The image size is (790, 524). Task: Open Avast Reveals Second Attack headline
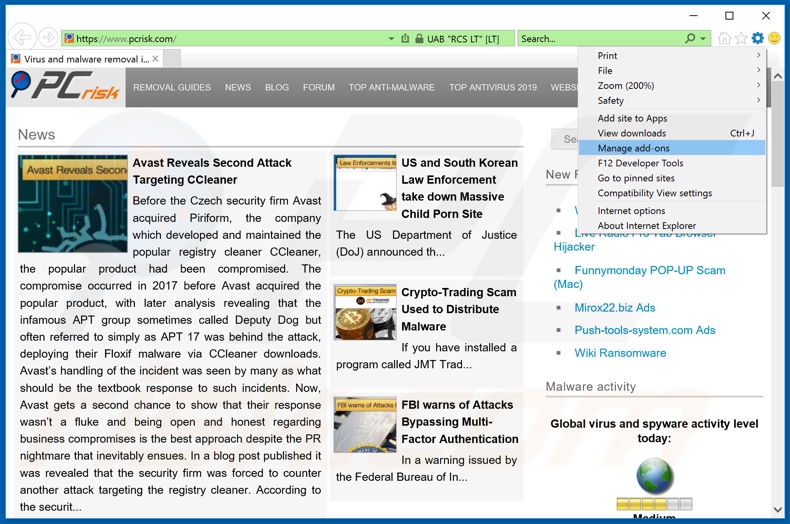[212, 171]
